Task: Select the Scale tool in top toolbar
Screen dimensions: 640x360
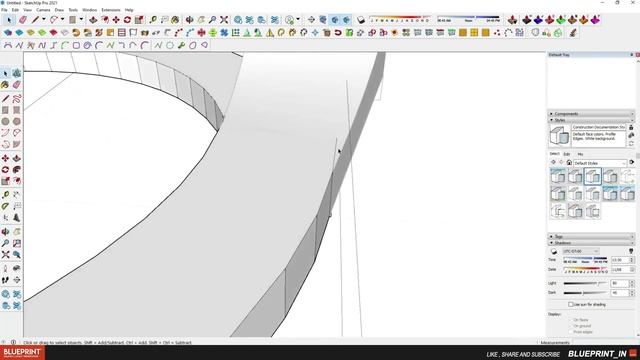Action: [x=139, y=20]
